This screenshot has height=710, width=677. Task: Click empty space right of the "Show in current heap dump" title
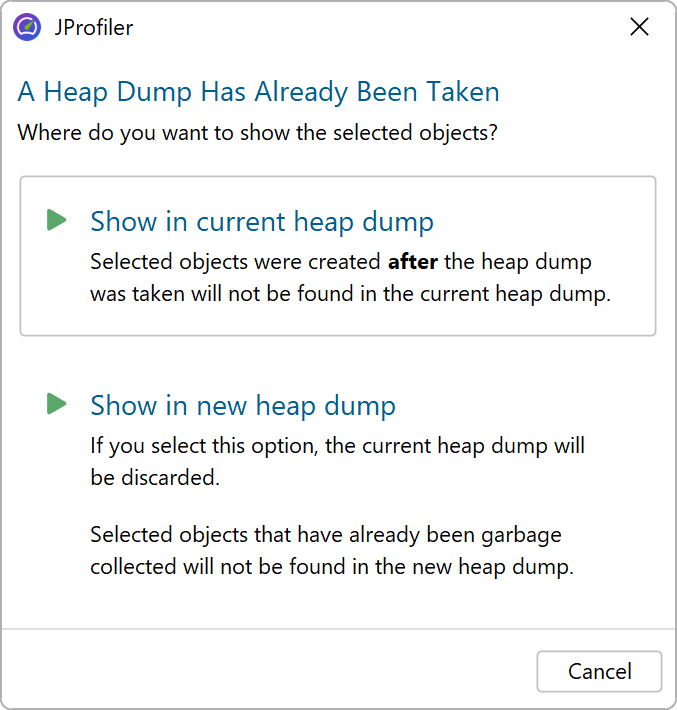[540, 221]
